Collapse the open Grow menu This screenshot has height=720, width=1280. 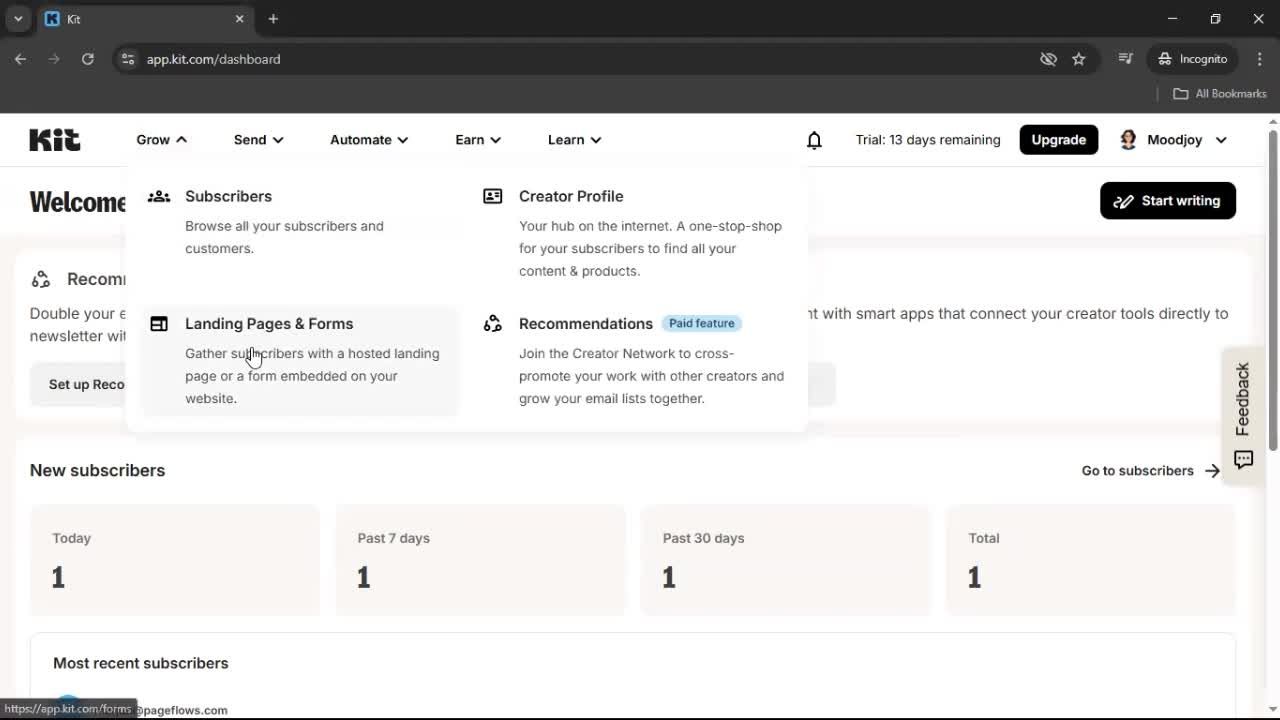pos(160,140)
